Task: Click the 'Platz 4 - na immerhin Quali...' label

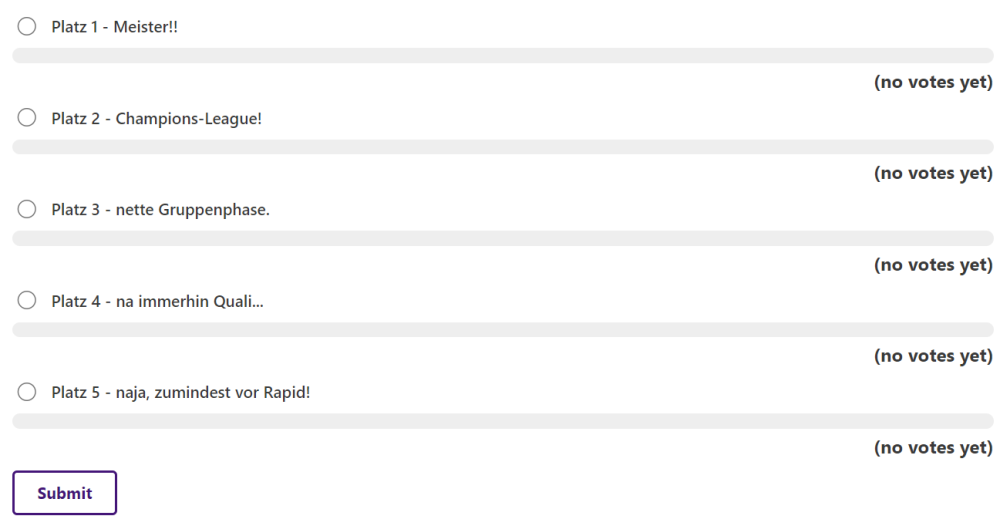Action: click(x=157, y=301)
